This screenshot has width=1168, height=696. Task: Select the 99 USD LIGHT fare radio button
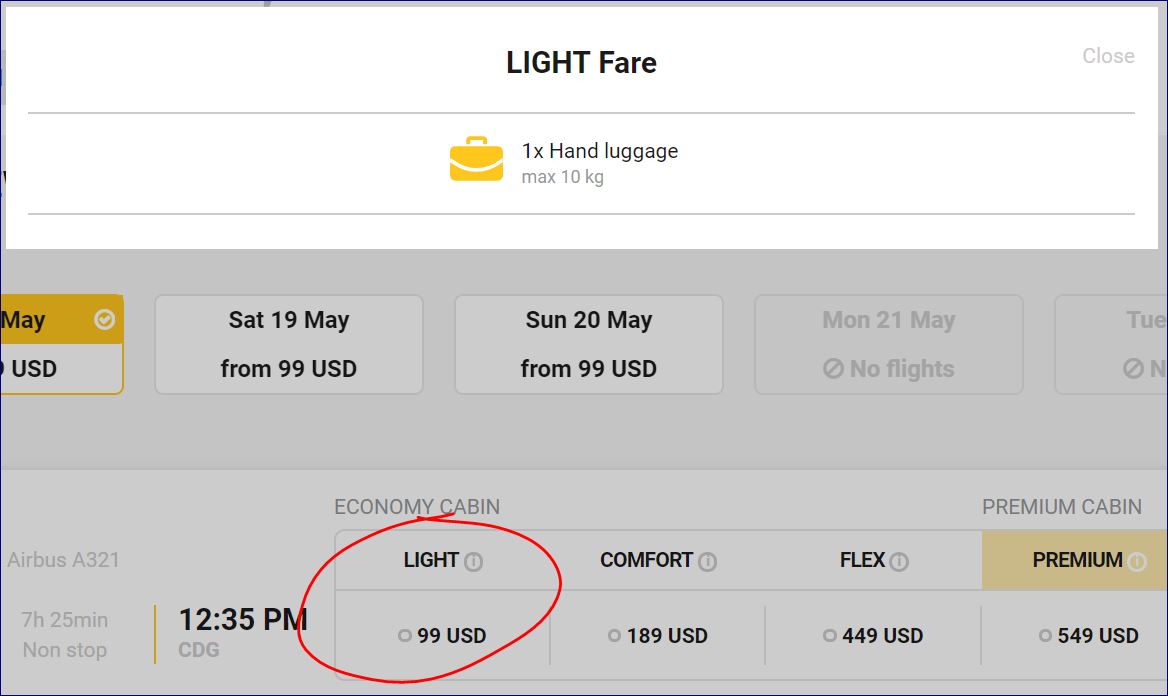pos(405,636)
